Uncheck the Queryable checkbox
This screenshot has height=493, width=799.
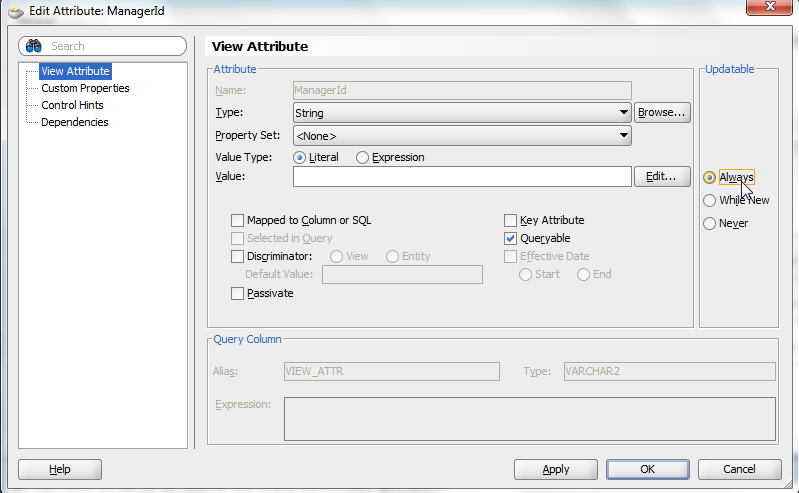(510, 238)
